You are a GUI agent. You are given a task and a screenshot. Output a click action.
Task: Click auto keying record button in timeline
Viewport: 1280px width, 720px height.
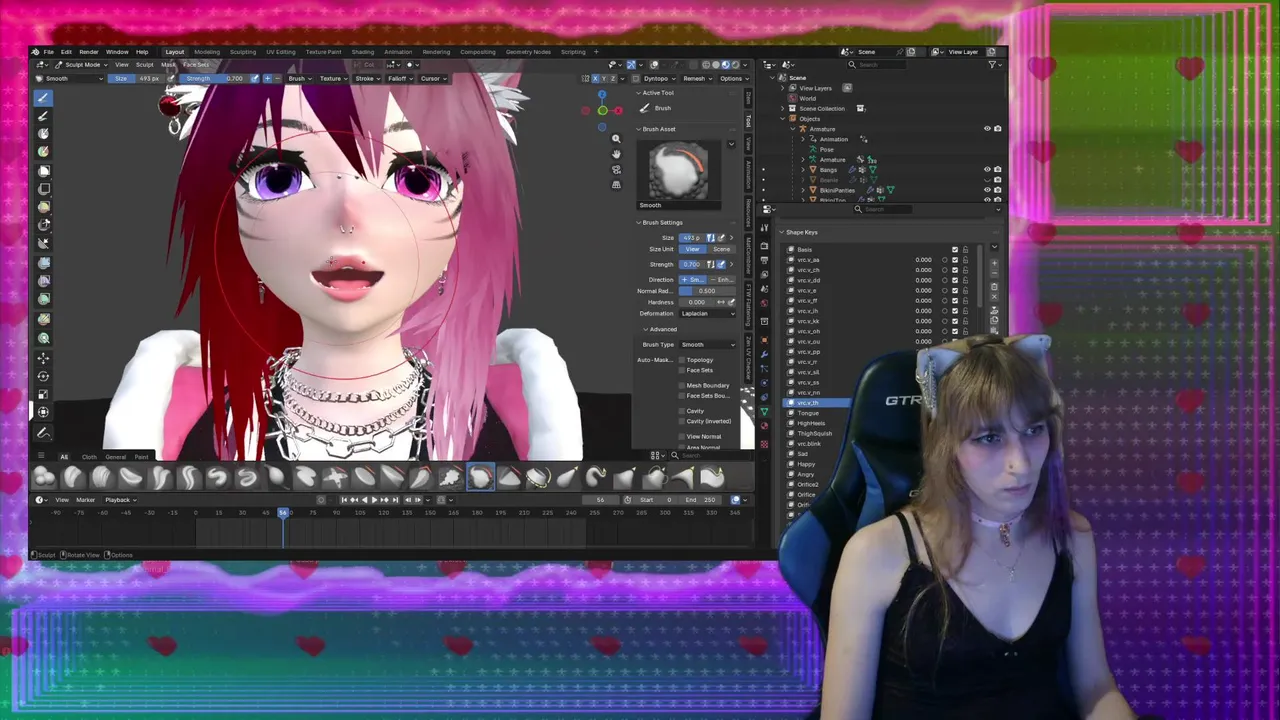(x=322, y=500)
